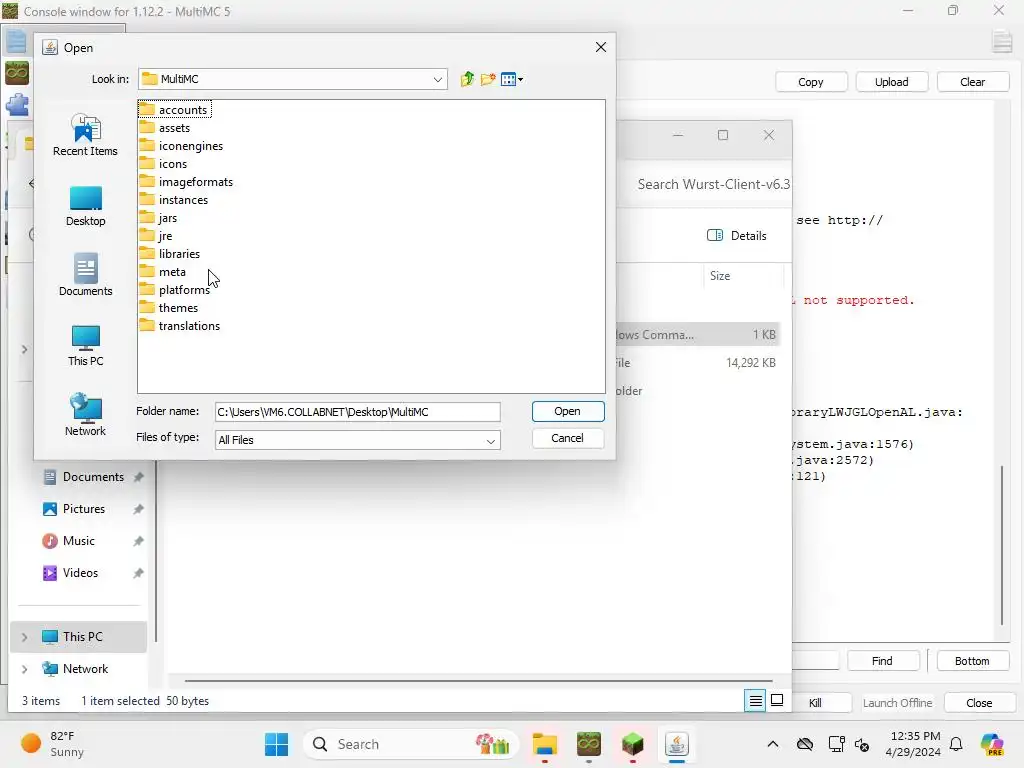Click the Folder name input field

tap(358, 412)
